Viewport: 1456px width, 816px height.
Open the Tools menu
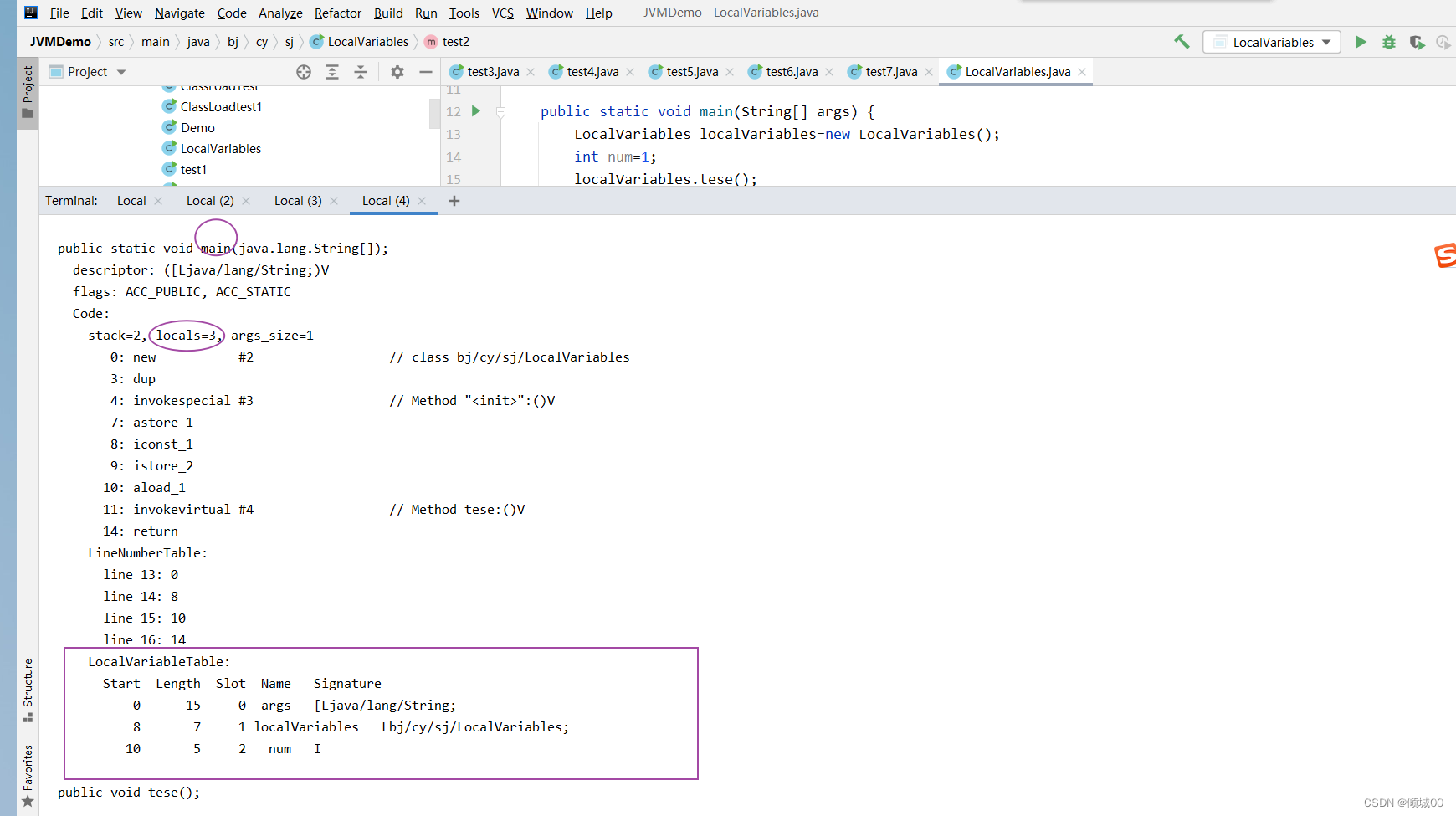click(464, 13)
